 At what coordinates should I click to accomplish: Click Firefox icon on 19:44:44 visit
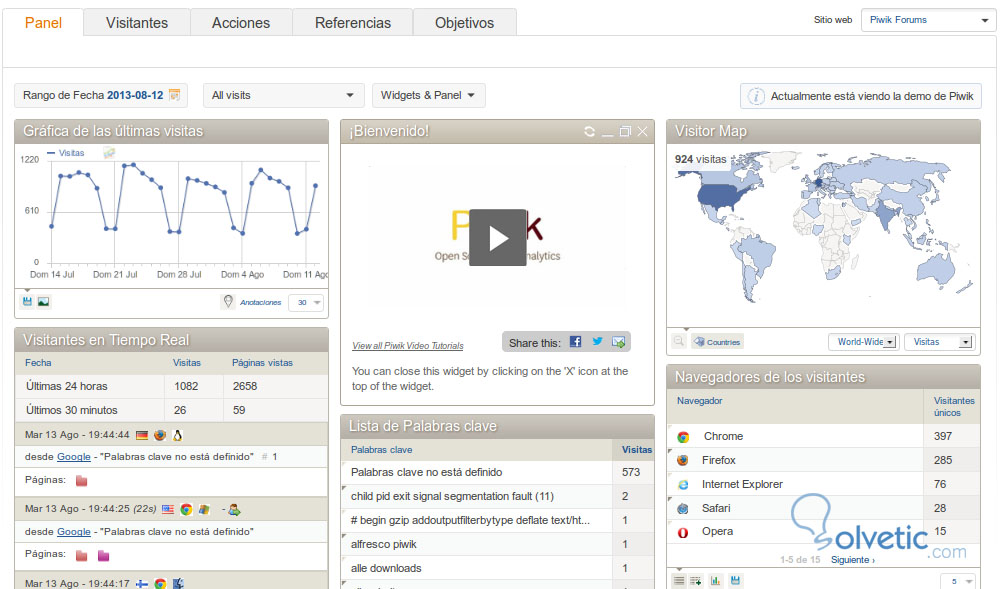pos(160,435)
